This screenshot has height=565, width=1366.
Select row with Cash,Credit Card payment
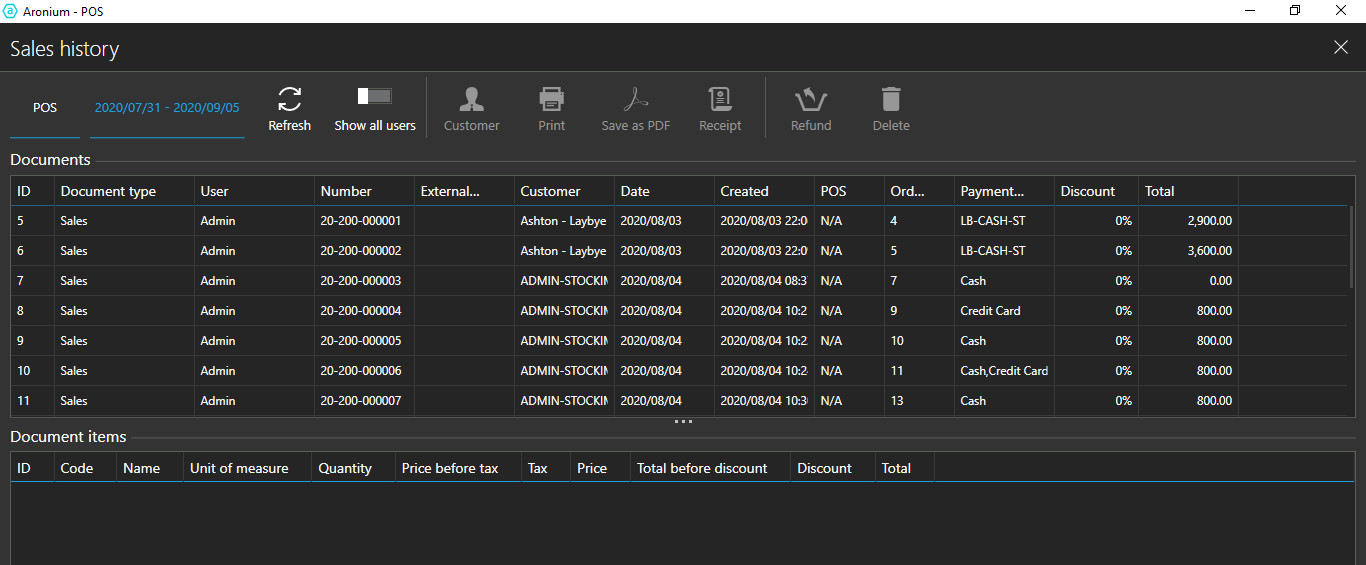(1003, 371)
